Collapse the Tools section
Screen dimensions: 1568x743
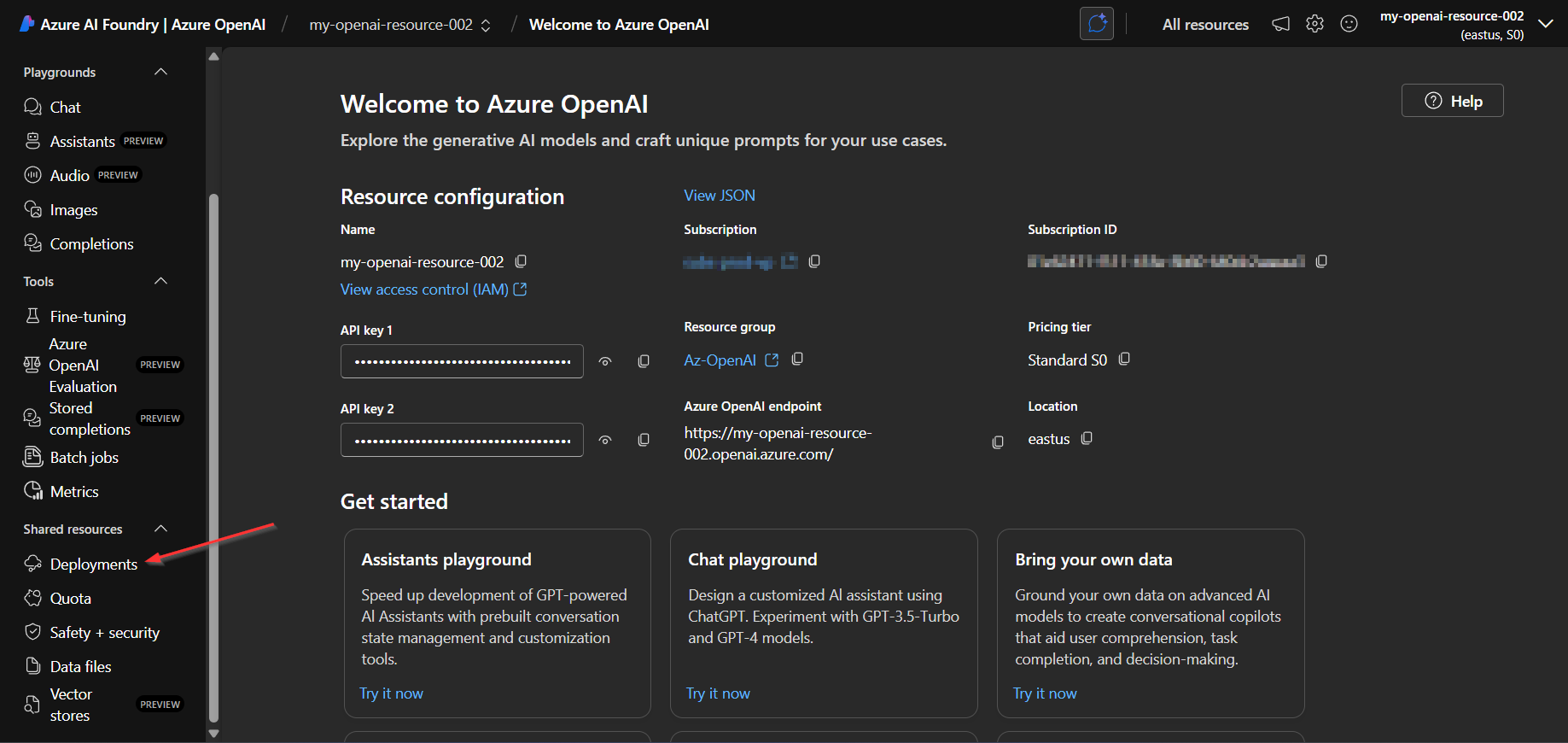coord(160,281)
